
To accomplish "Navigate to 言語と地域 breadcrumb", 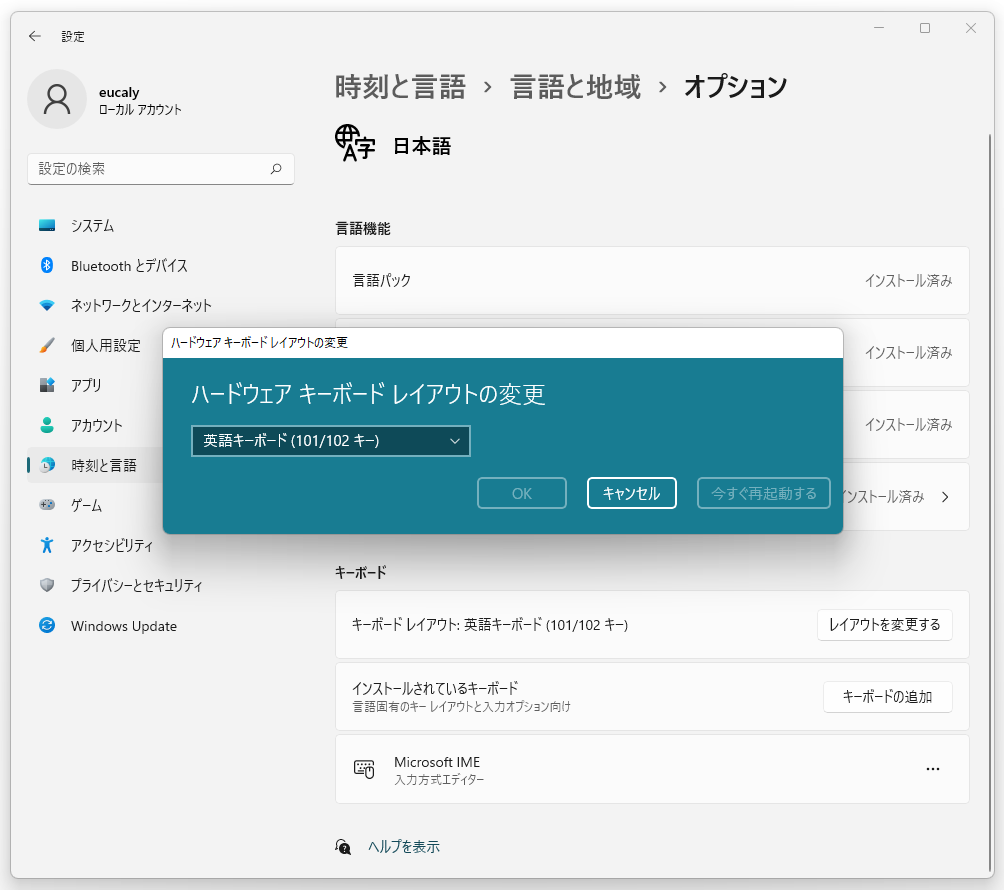I will click(x=575, y=87).
